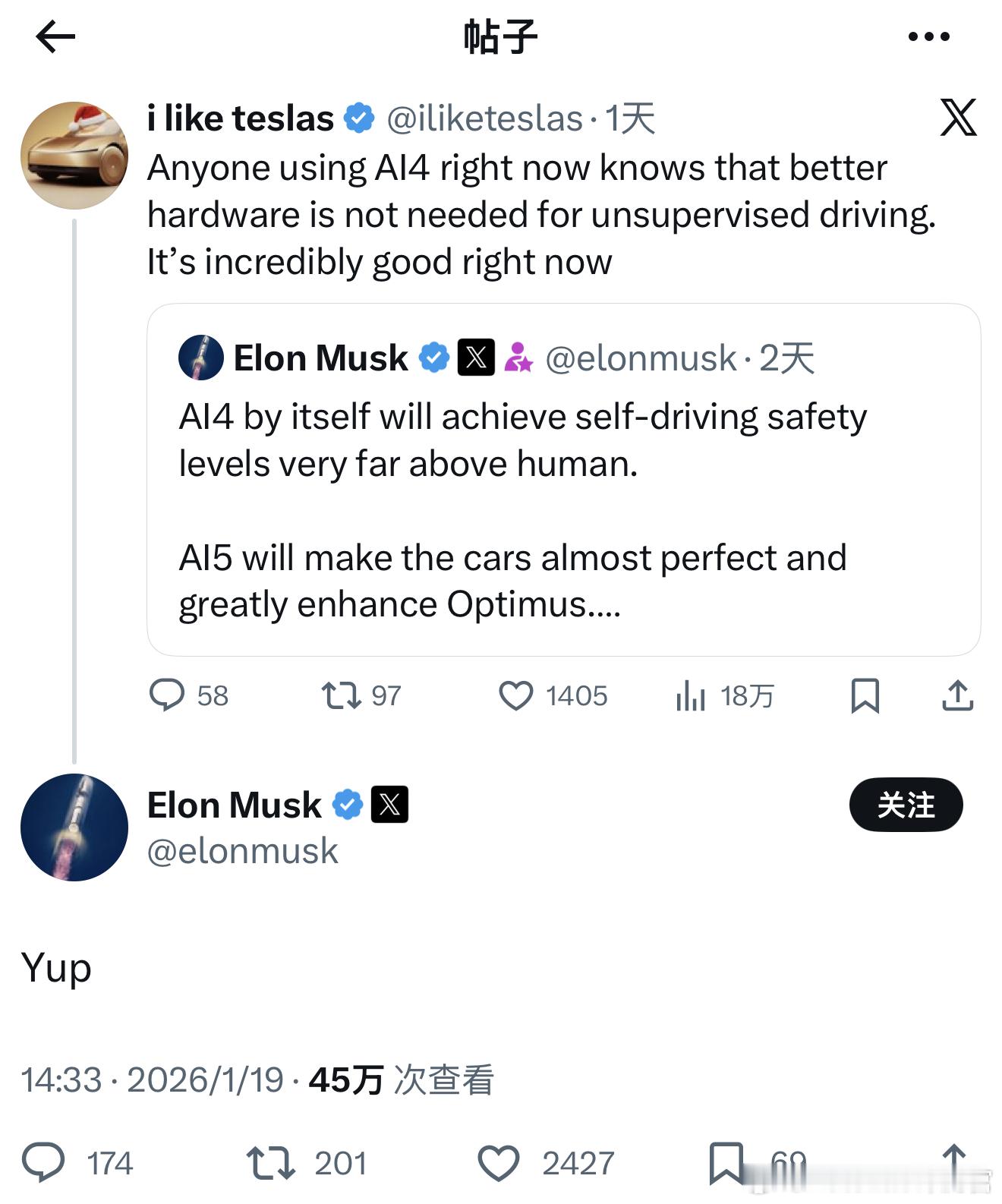Open Elon Musk's rocket profile avatar

(74, 827)
